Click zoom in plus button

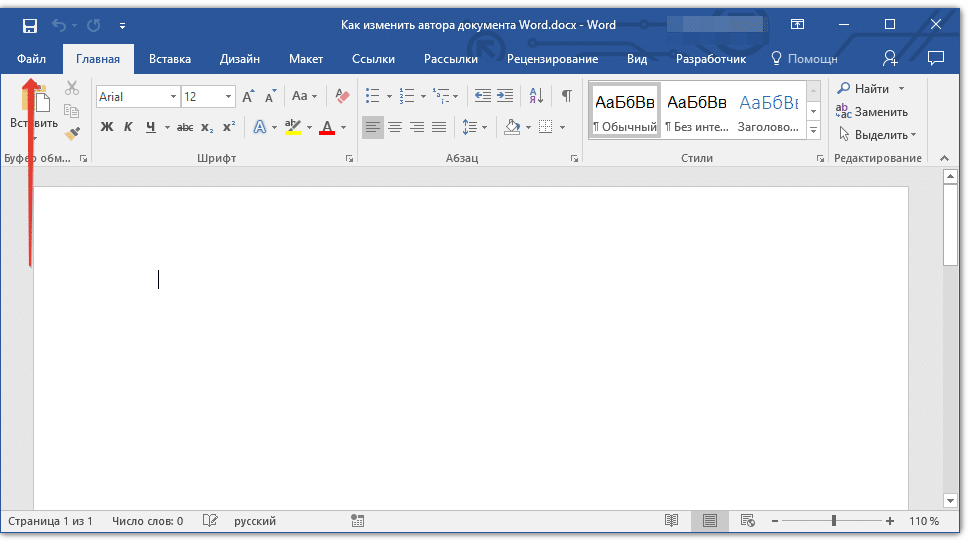[x=890, y=521]
